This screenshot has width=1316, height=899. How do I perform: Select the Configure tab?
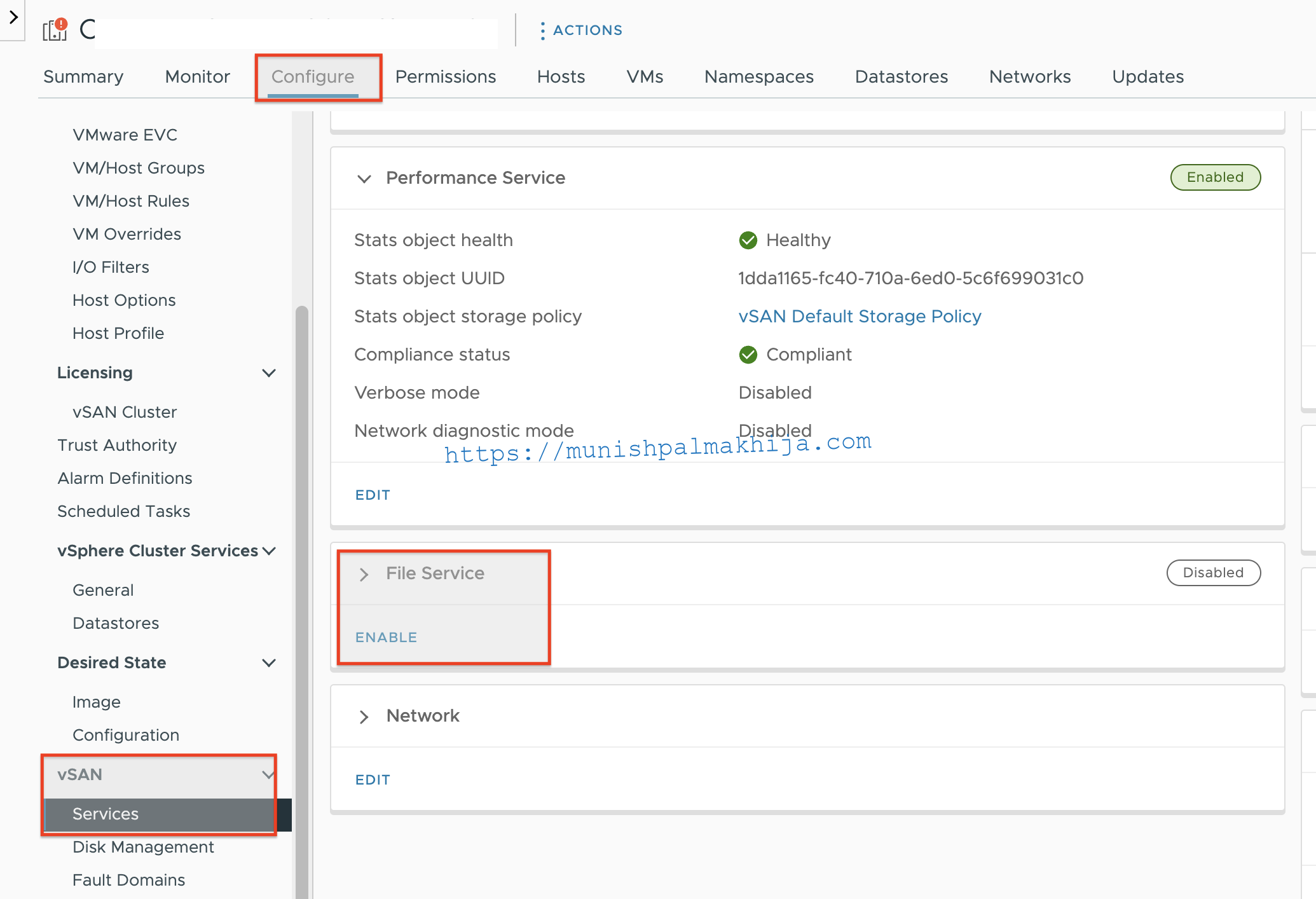tap(313, 77)
